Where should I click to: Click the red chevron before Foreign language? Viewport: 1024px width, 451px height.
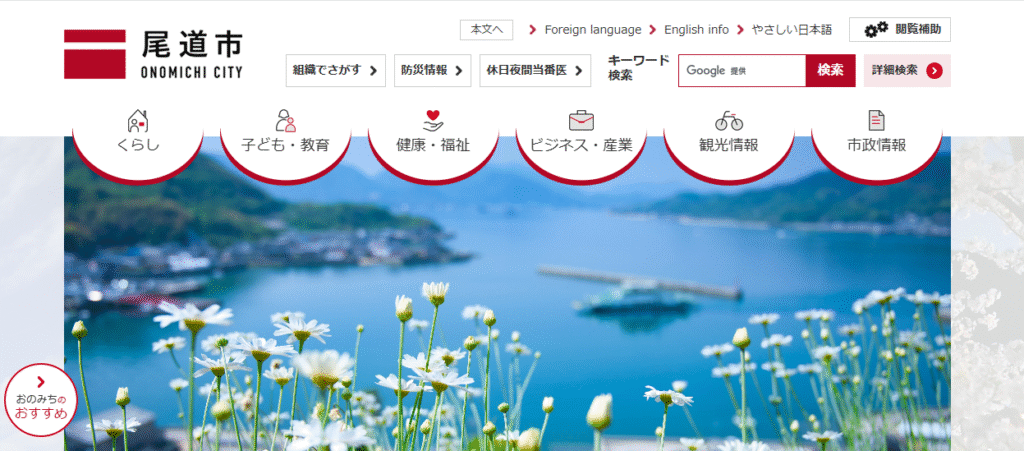[x=533, y=30]
